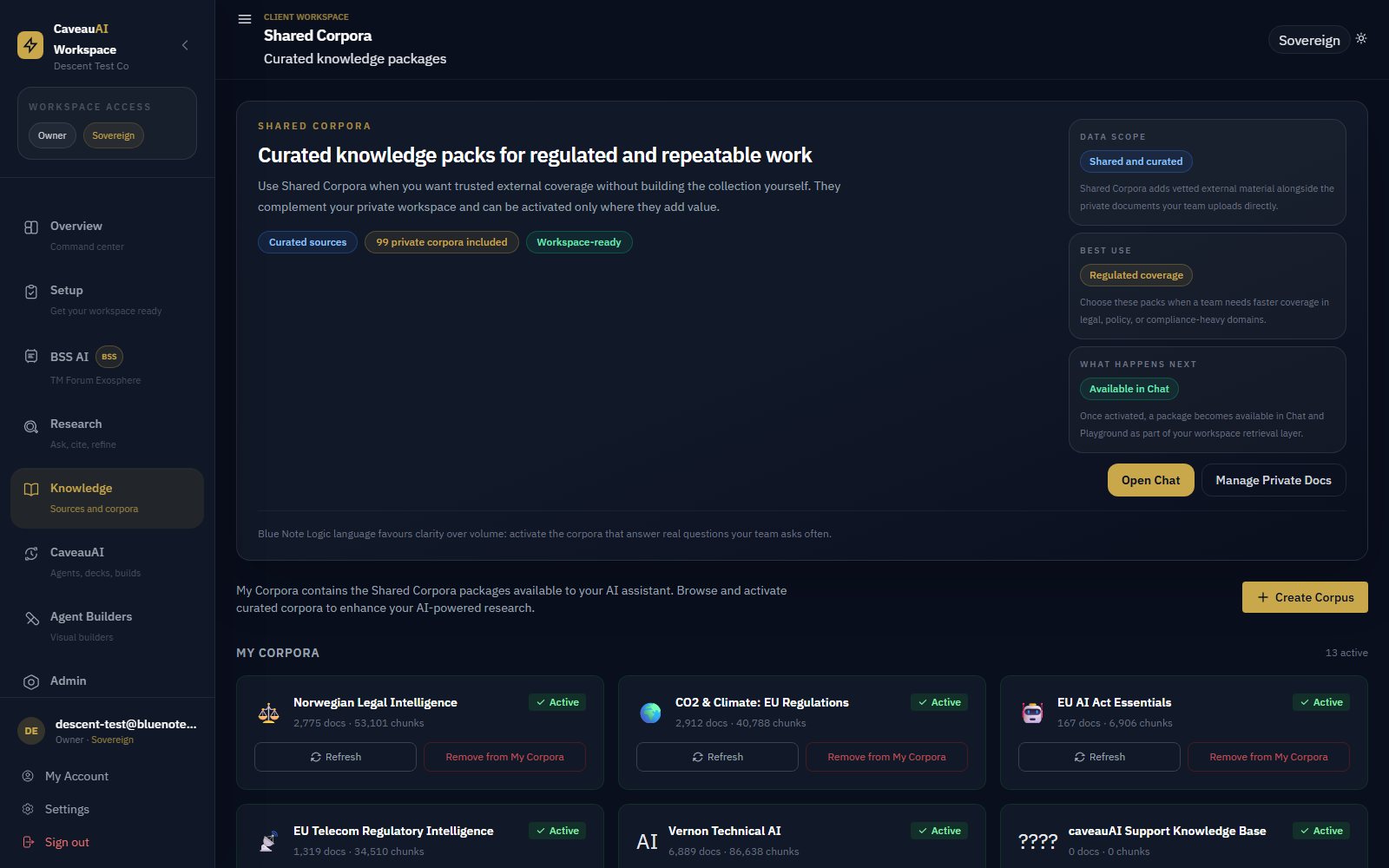Click the Settings gear icon

coord(28,809)
